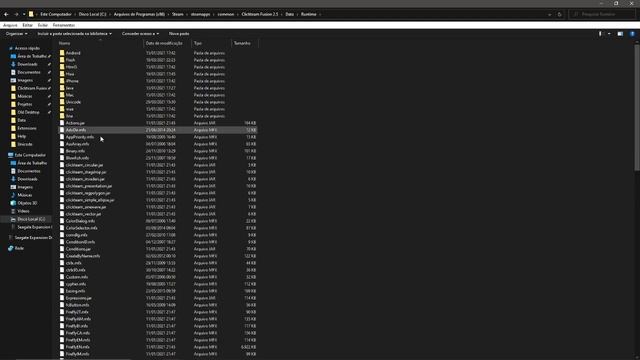Click the iPhone folder icon

pos(62,81)
